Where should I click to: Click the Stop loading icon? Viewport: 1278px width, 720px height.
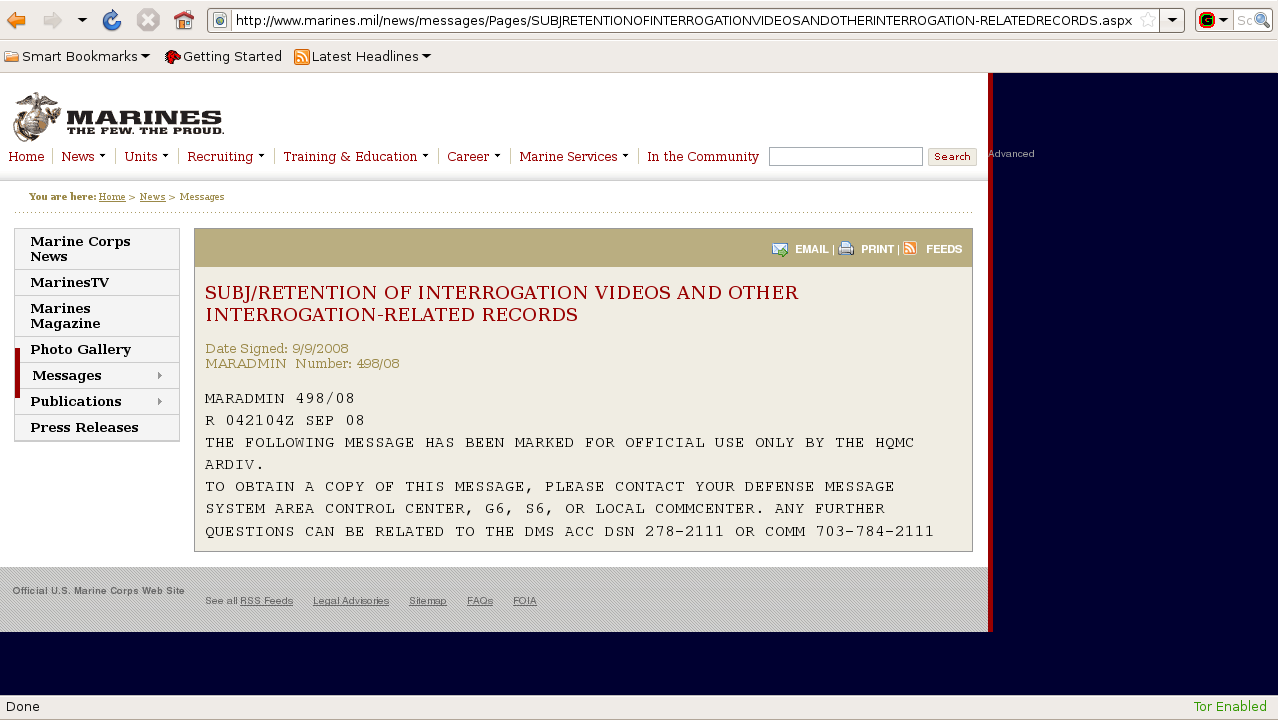[x=148, y=20]
